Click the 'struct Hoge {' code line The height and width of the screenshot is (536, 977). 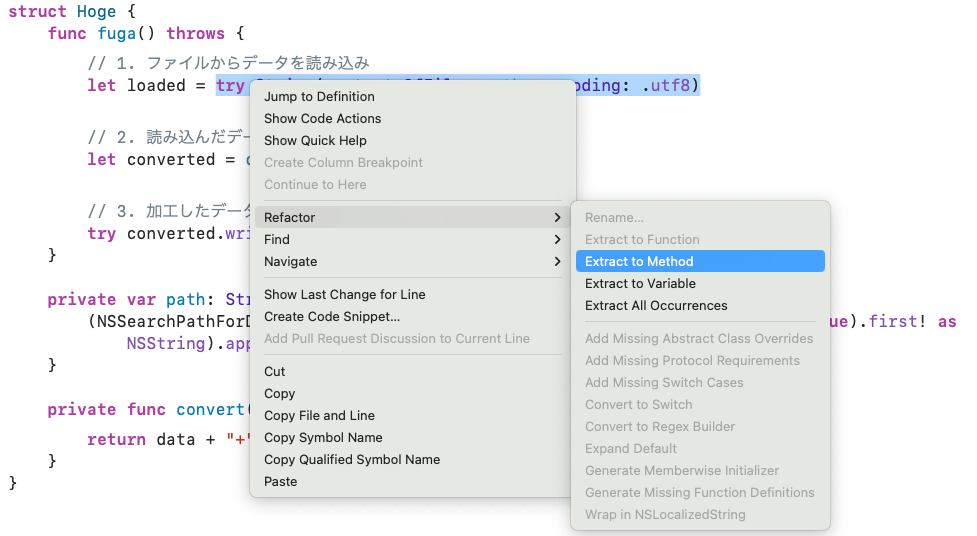72,12
